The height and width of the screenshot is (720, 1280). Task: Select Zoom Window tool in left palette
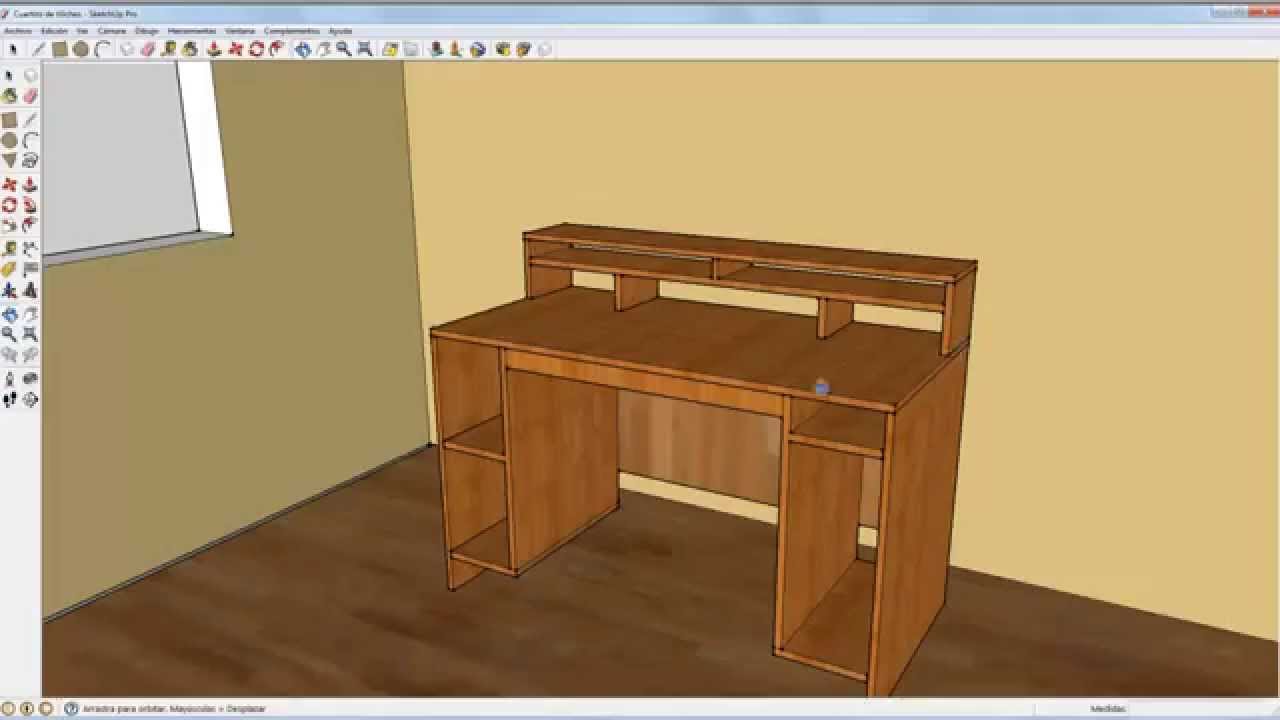[x=30, y=334]
